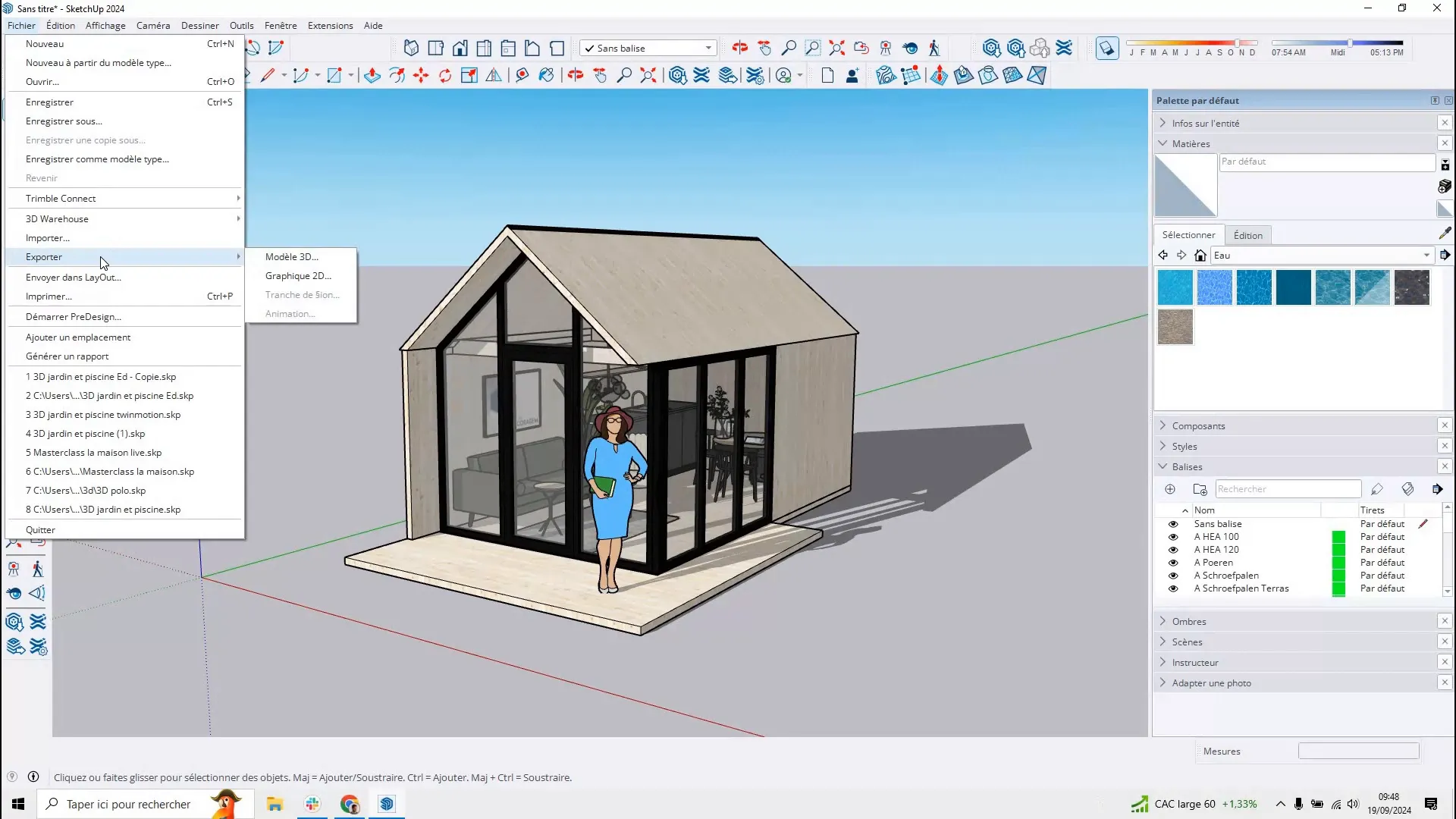Select the Rotate tool
This screenshot has height=819, width=1456.
[x=445, y=75]
